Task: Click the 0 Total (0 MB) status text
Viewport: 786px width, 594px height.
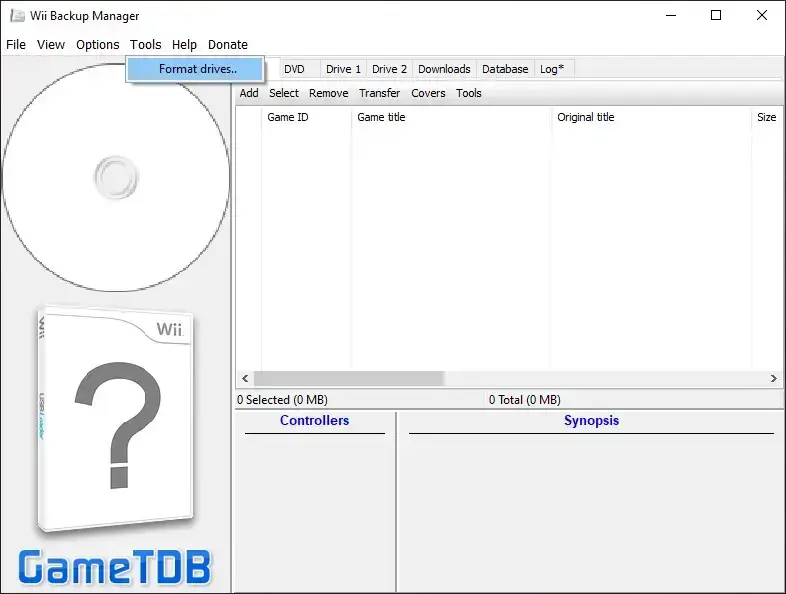Action: [525, 400]
